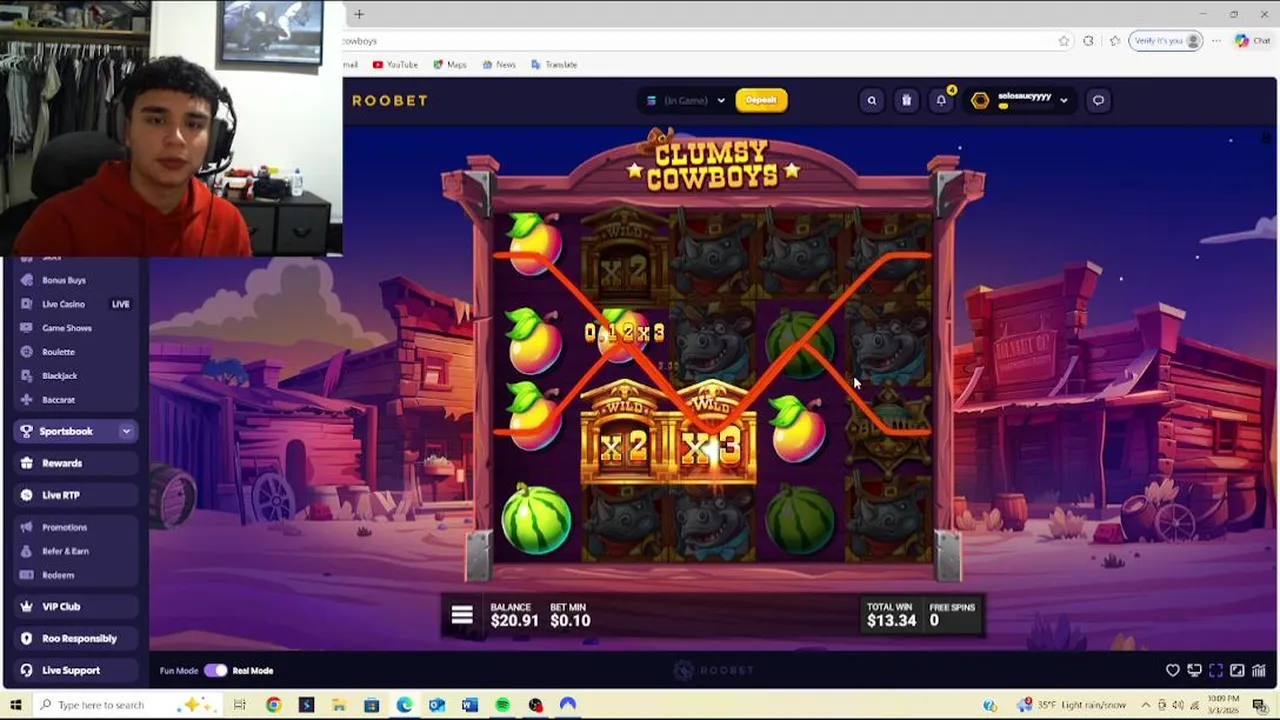Click the ROOBET logo
This screenshot has width=1280, height=720.
[x=389, y=100]
